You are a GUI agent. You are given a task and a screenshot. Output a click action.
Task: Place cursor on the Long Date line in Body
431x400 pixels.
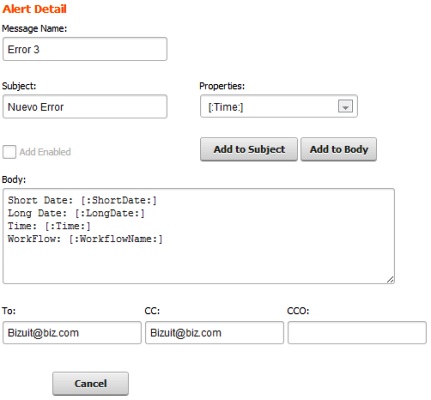(76, 213)
